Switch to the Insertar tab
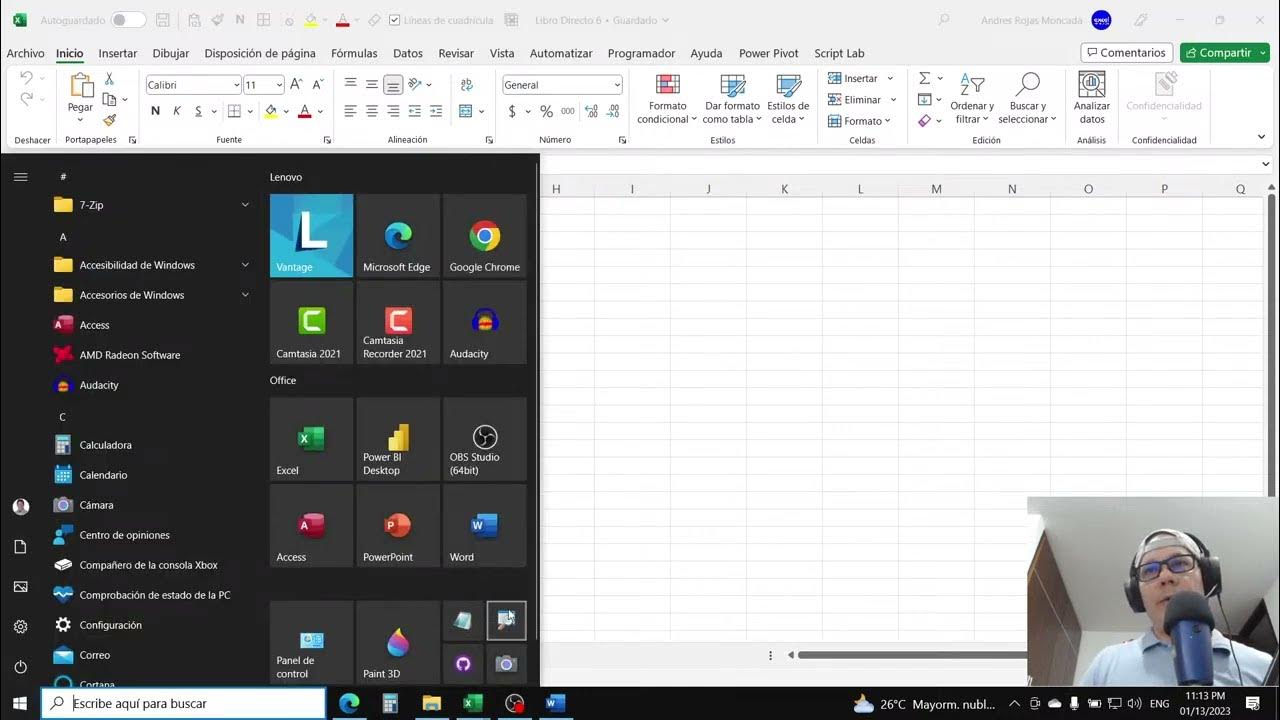This screenshot has width=1280, height=720. tap(118, 53)
